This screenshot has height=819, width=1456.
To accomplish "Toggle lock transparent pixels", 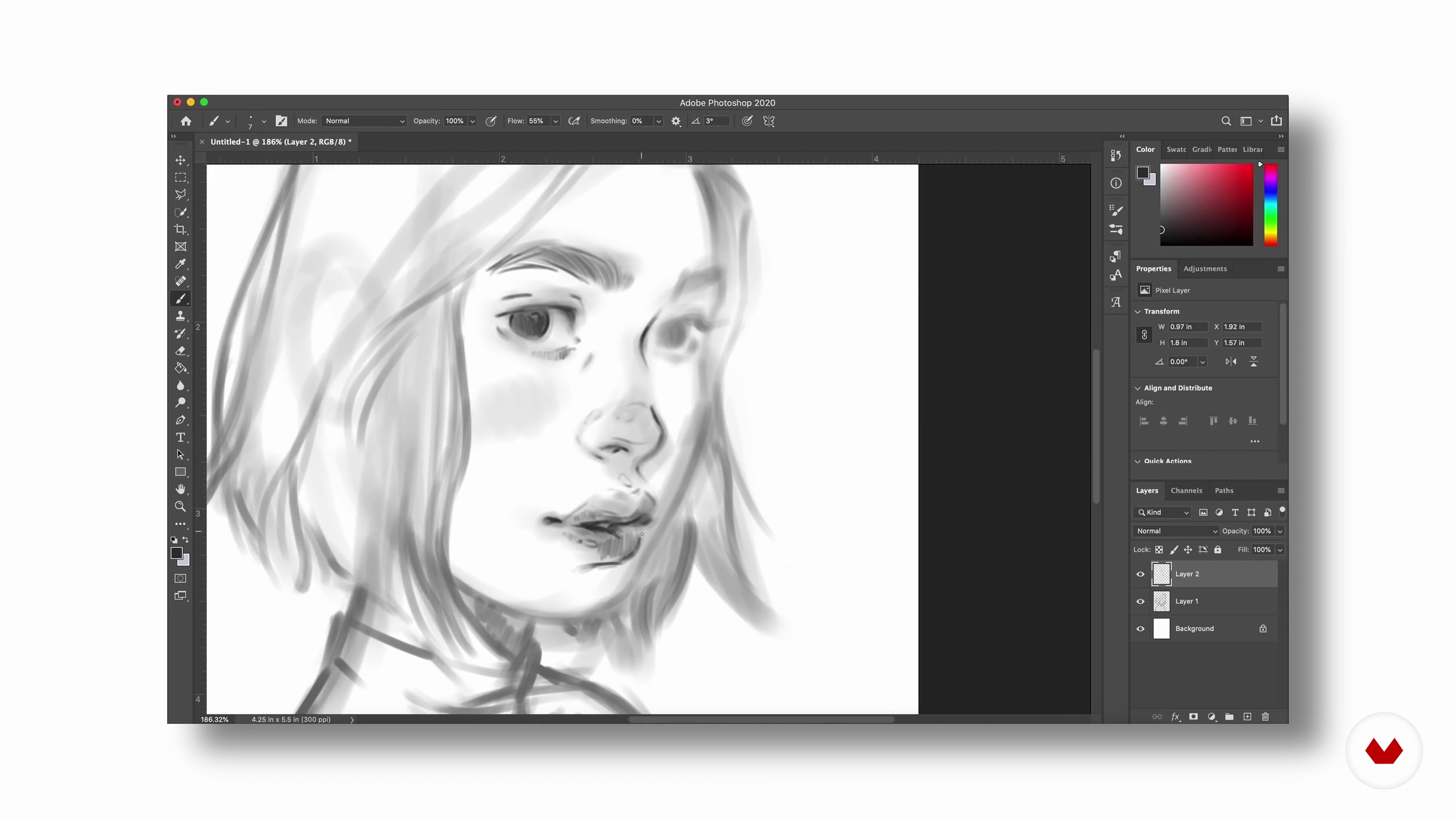I will [1159, 549].
